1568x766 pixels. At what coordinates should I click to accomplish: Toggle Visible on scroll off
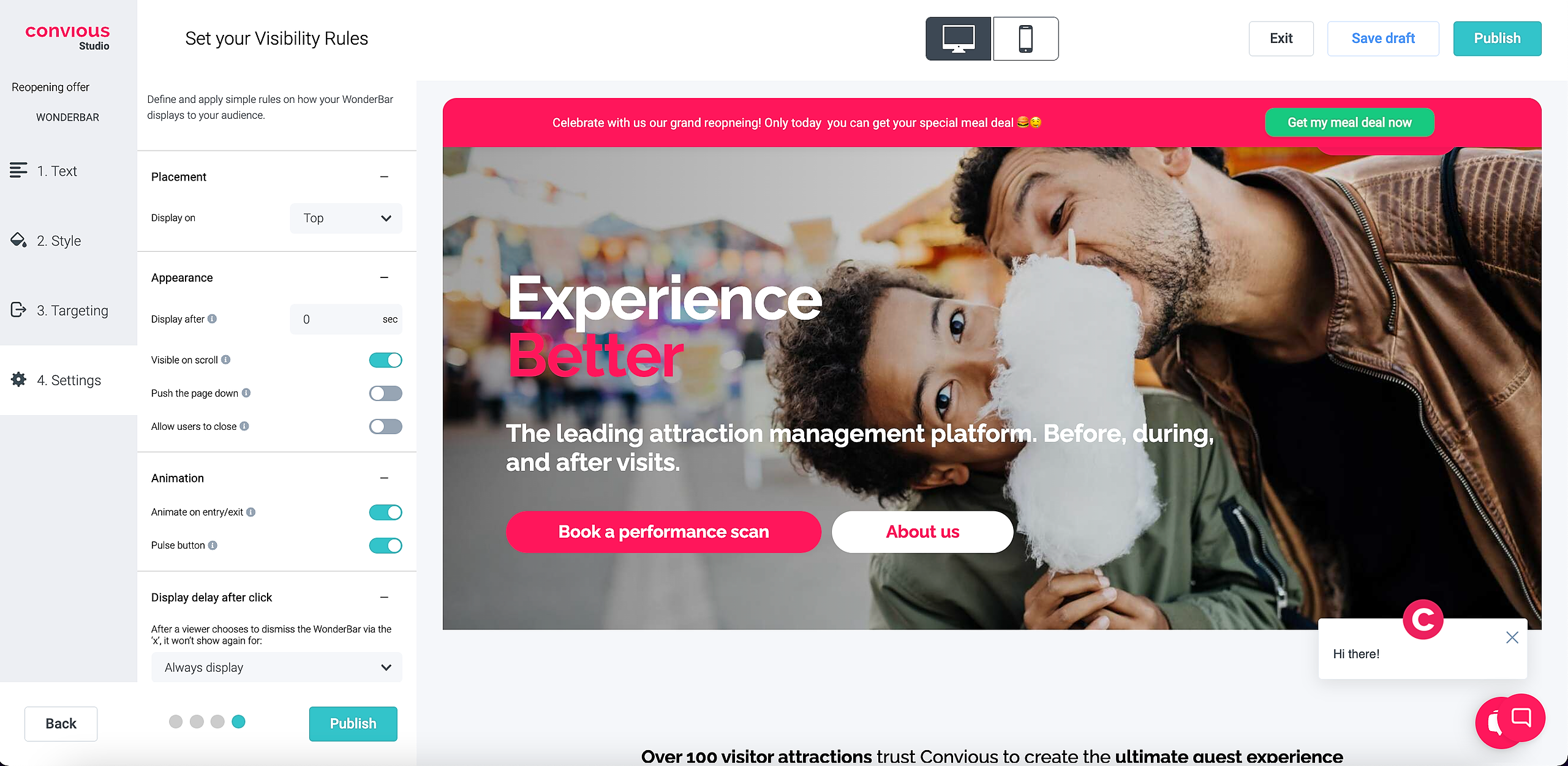tap(385, 360)
